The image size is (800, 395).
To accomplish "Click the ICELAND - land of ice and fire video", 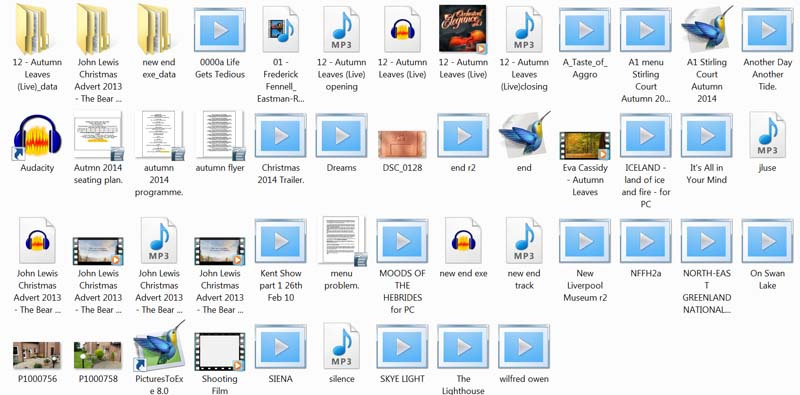I will [x=645, y=135].
